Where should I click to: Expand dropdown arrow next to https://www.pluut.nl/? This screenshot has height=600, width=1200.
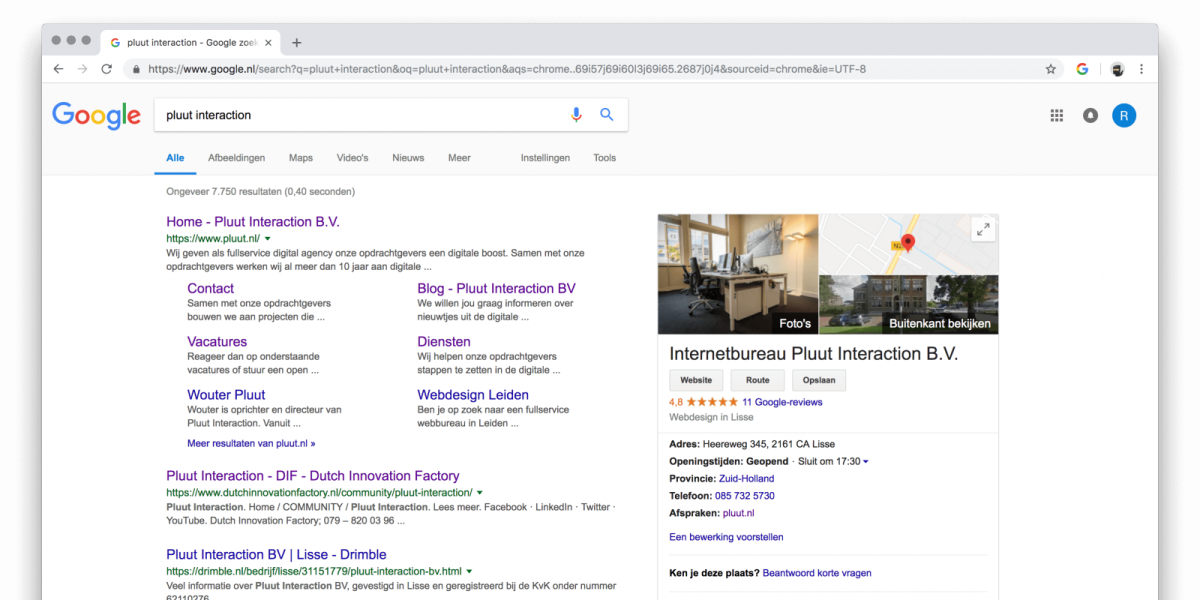click(x=268, y=239)
